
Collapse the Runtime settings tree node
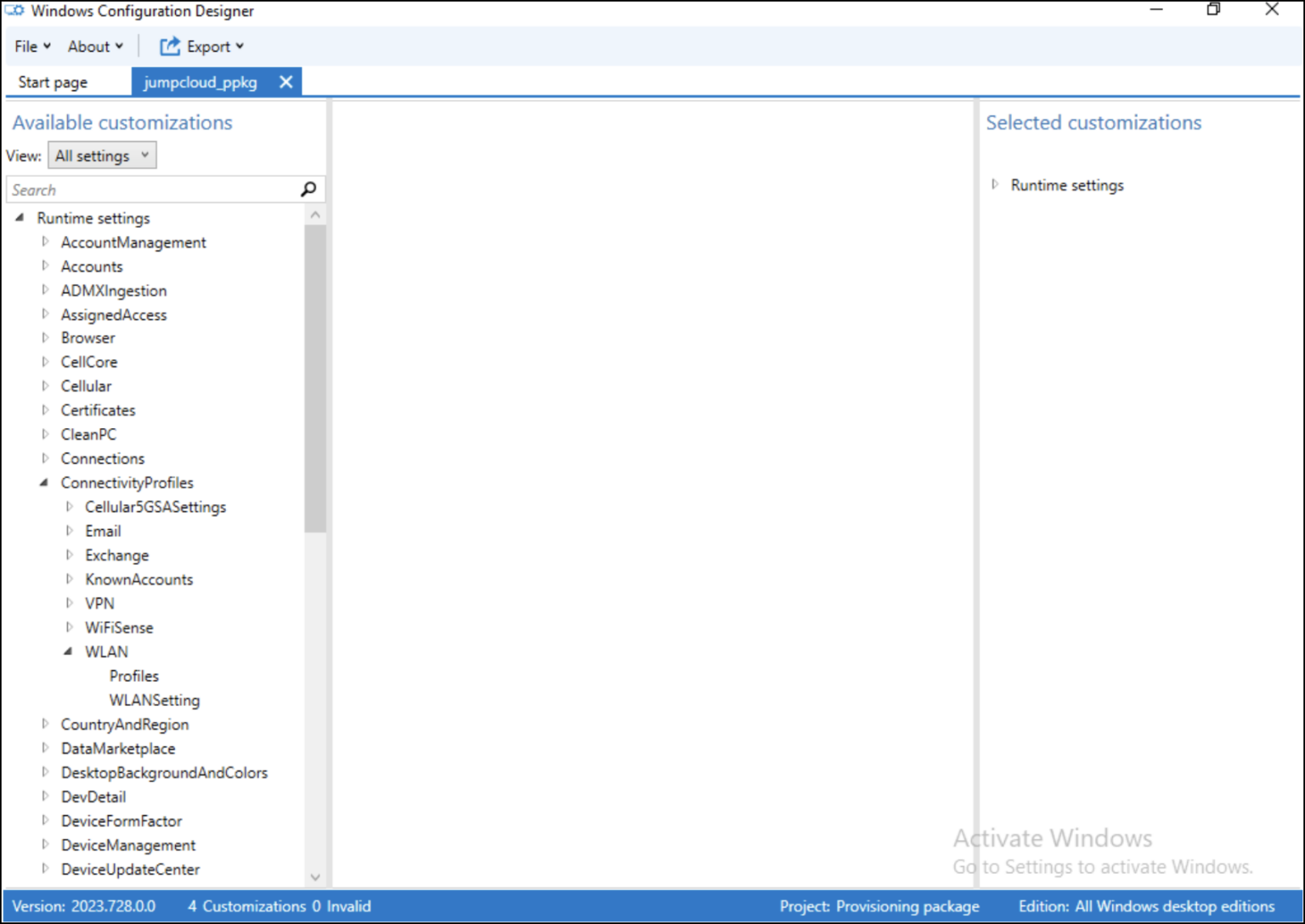point(20,217)
